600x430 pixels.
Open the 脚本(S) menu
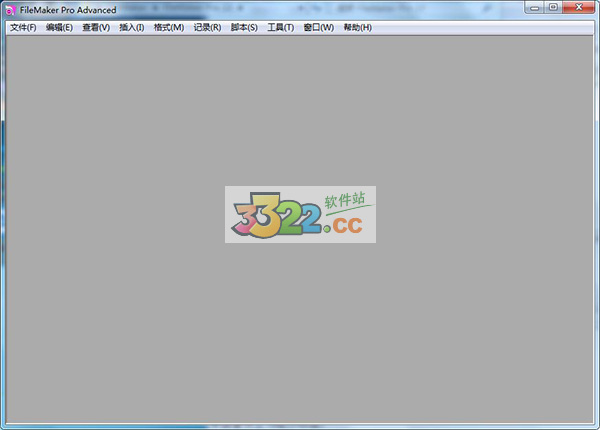244,28
